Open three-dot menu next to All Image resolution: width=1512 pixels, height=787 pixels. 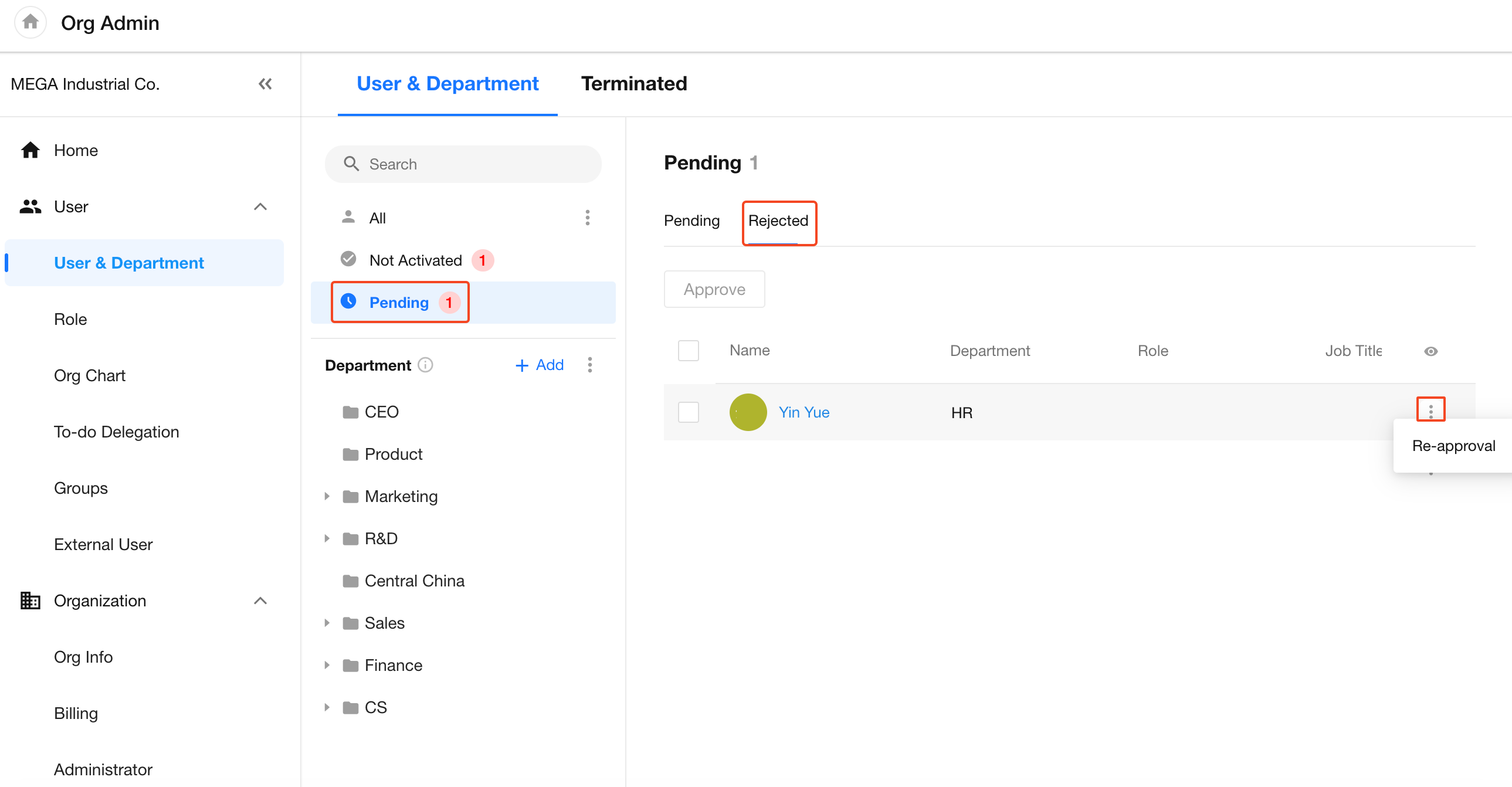pyautogui.click(x=587, y=218)
